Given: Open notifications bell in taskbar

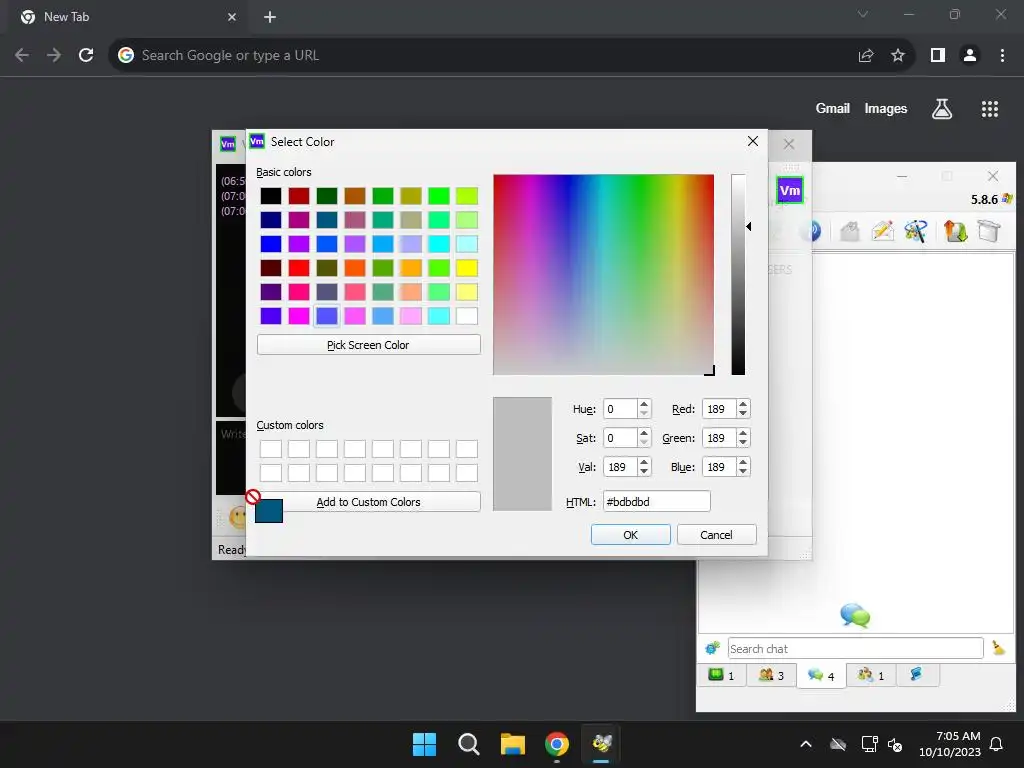Looking at the screenshot, I should (x=996, y=744).
